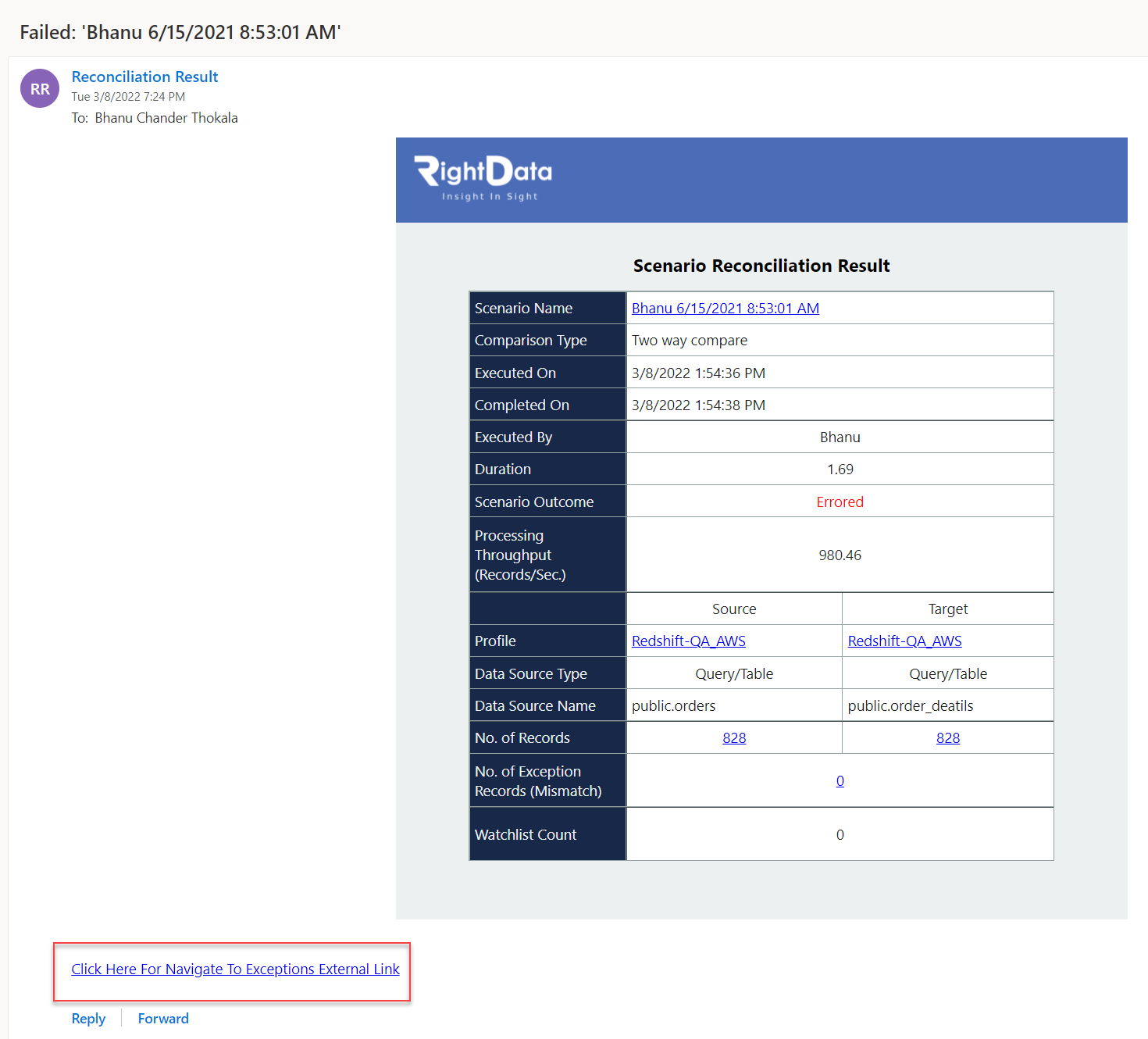Click the Source record count 828
This screenshot has width=1148, height=1039.
(x=734, y=737)
